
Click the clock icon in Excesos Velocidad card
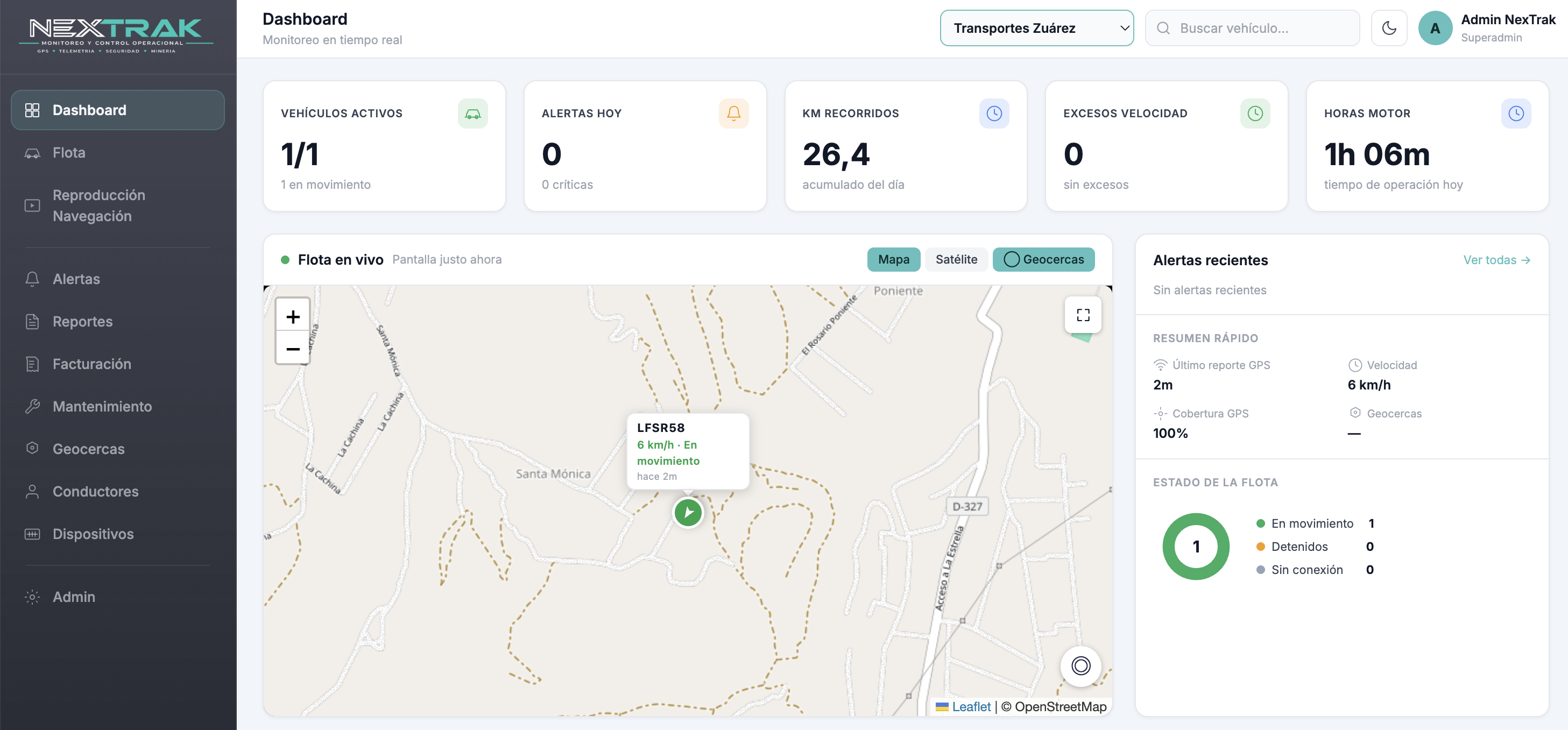point(1254,114)
